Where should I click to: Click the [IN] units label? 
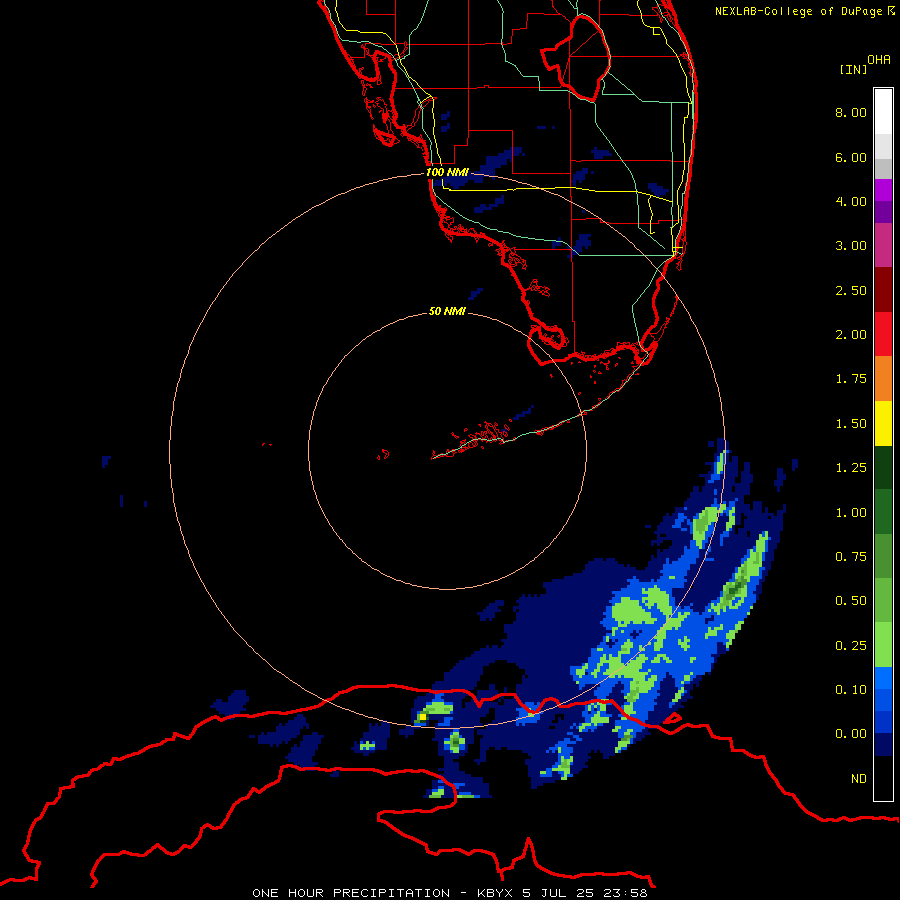pyautogui.click(x=853, y=69)
